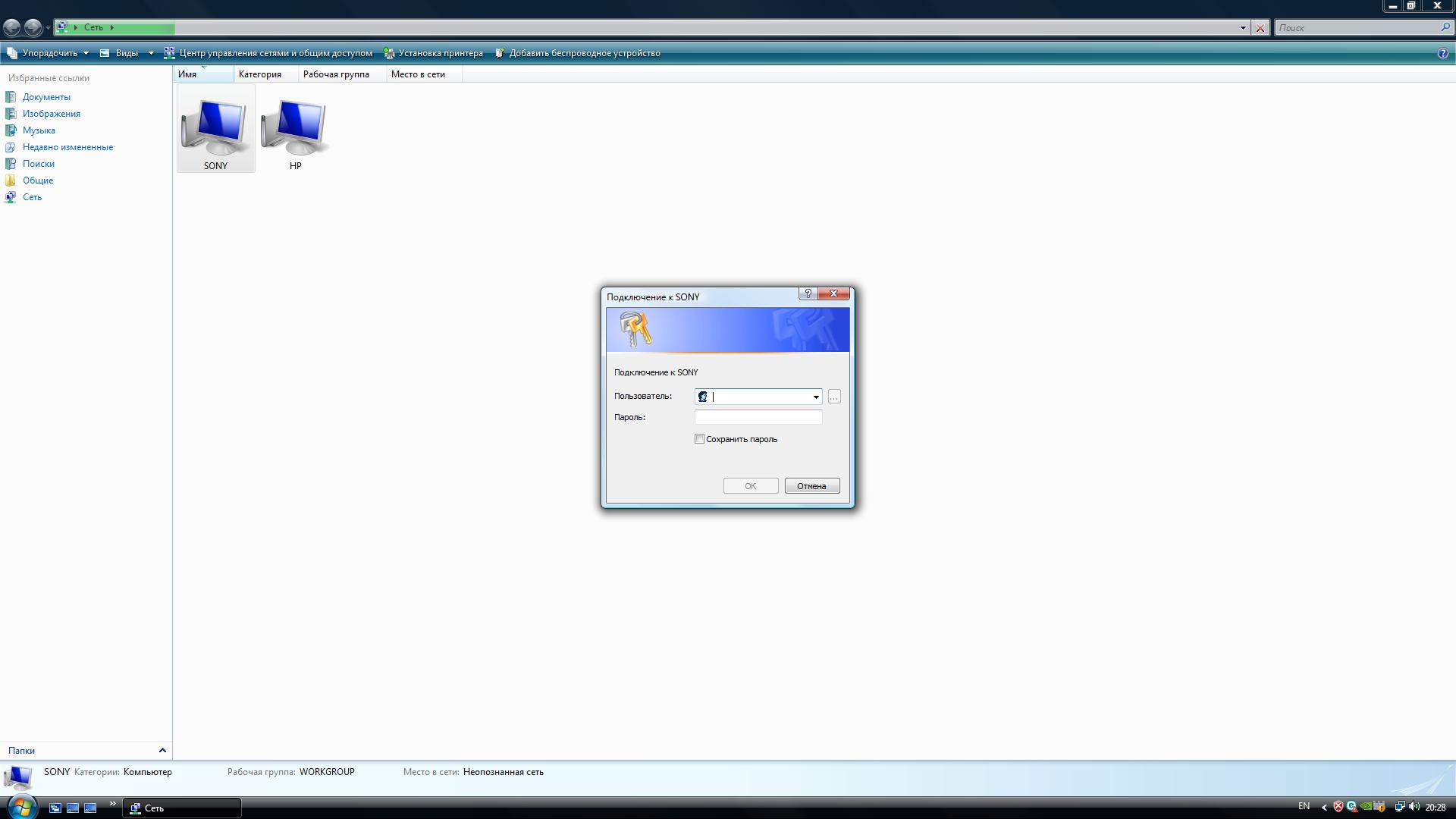Viewport: 1456px width, 819px height.
Task: Click the Пароль (Password) input field
Action: (x=758, y=417)
